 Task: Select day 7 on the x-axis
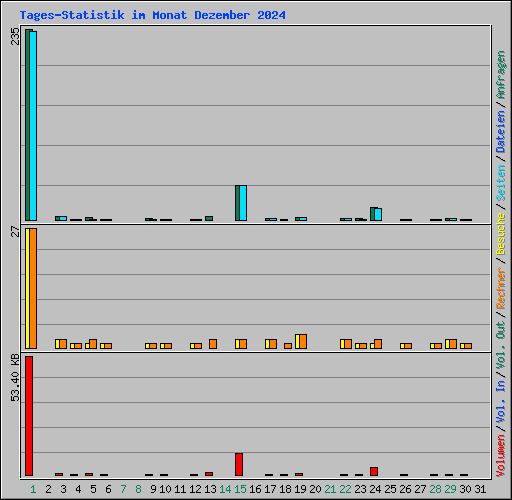123,489
